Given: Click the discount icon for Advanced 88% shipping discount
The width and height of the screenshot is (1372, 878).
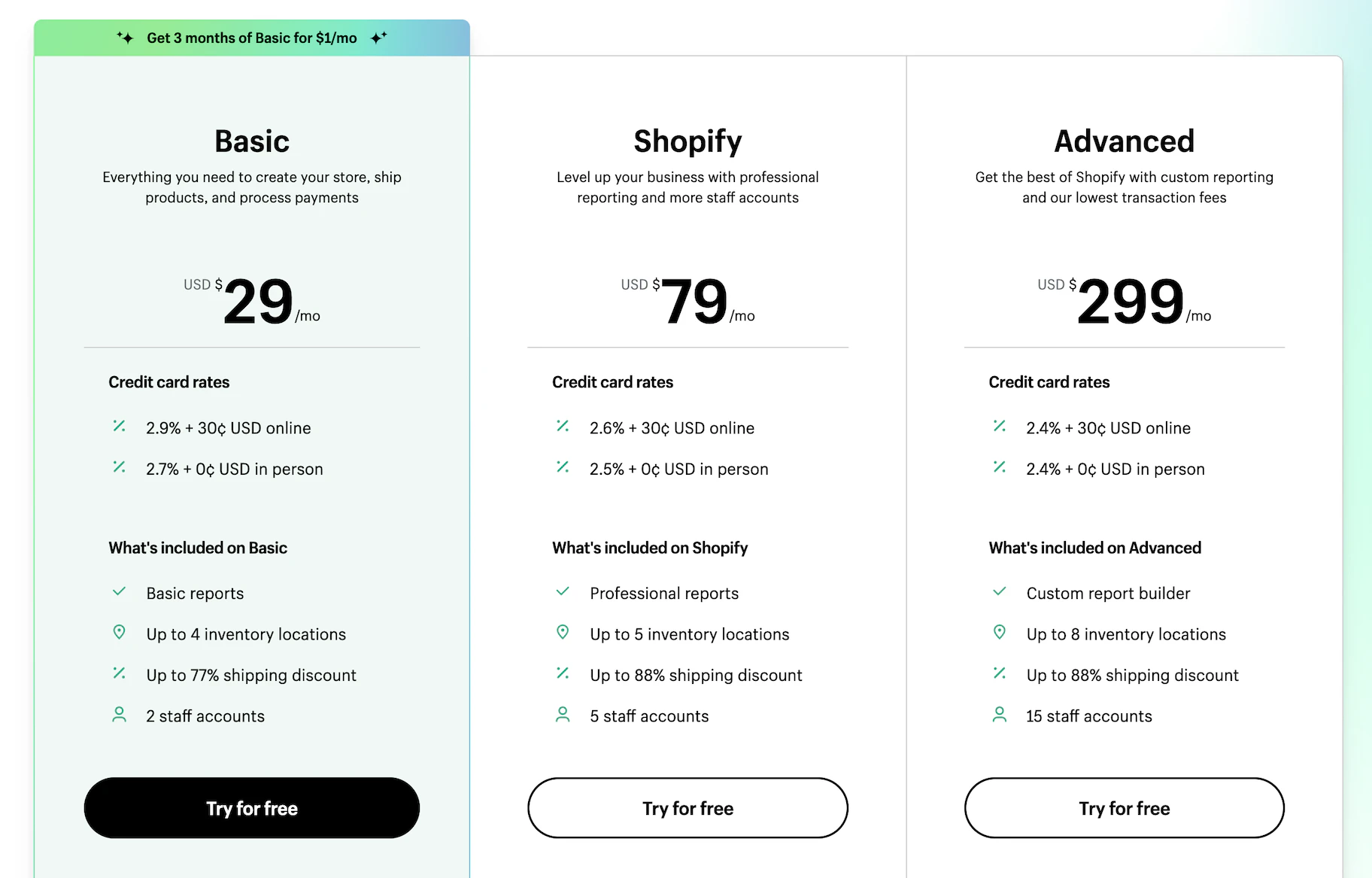Looking at the screenshot, I should [x=999, y=673].
